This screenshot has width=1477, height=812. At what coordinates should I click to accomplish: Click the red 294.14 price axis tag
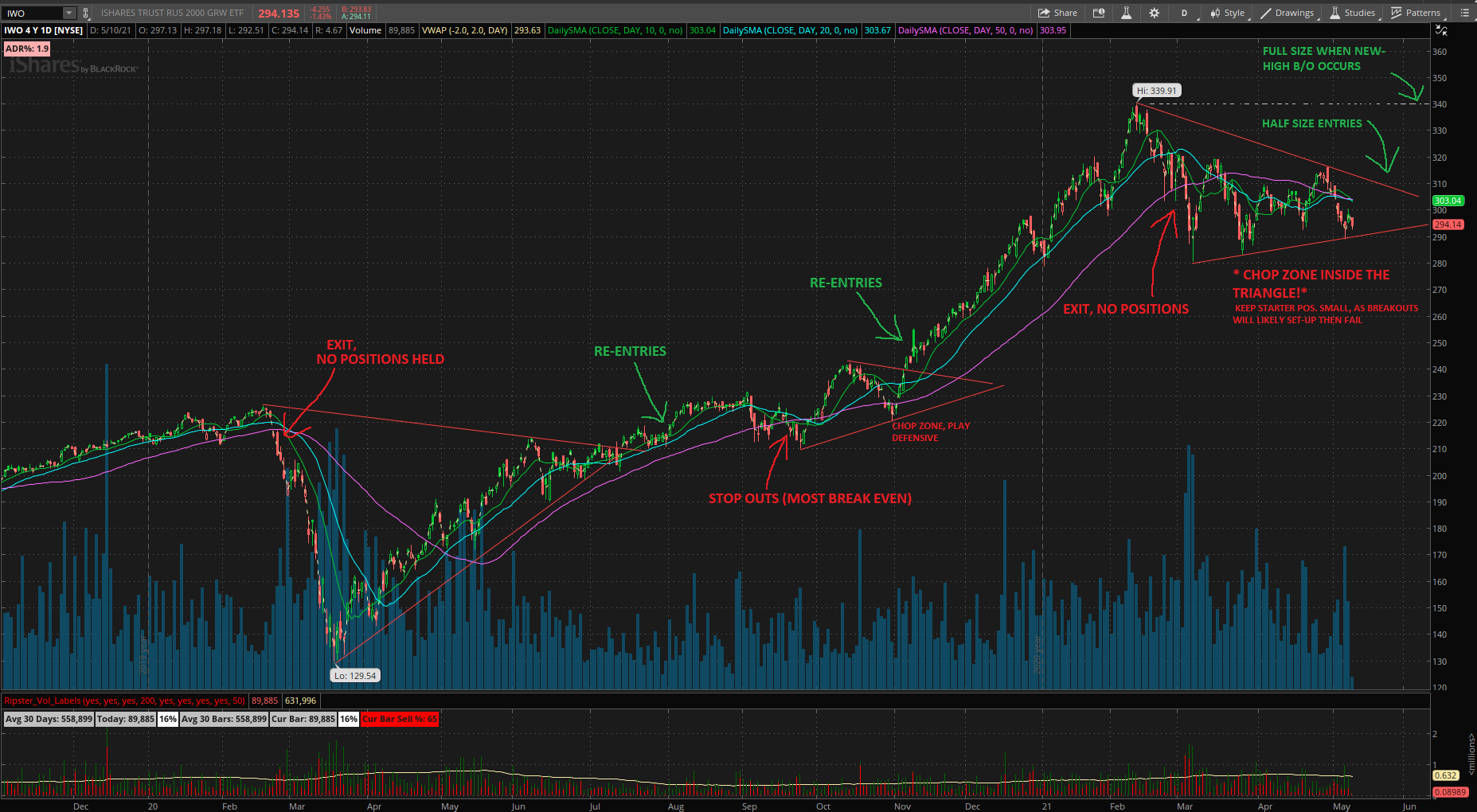coord(1448,224)
